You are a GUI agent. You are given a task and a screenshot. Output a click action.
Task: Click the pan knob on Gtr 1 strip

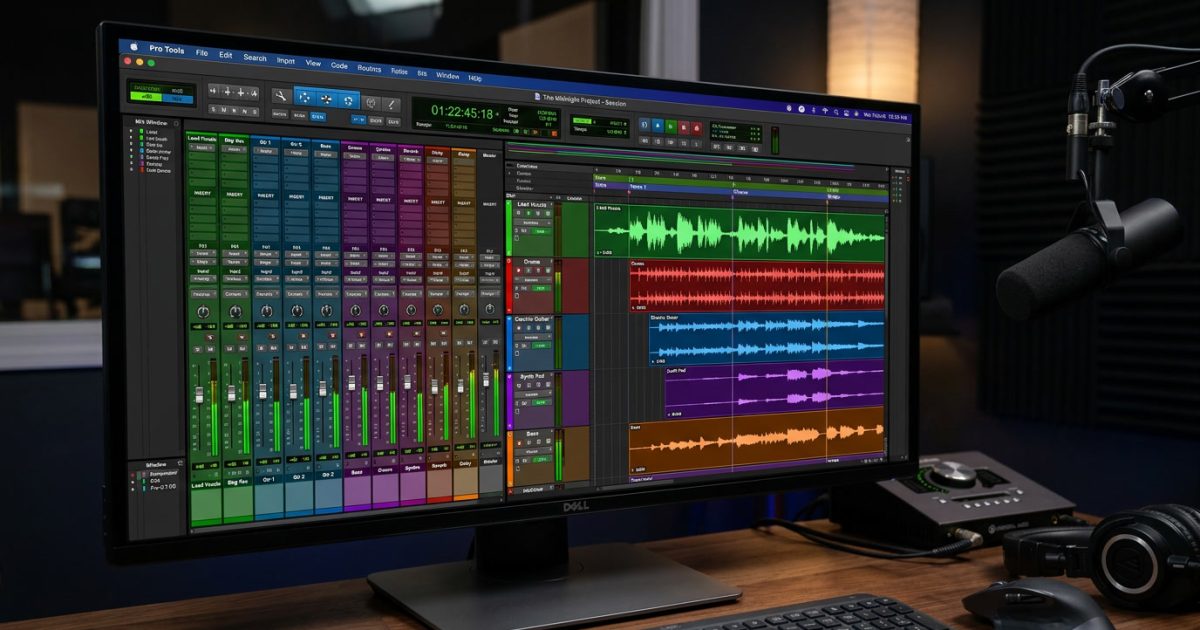(266, 311)
